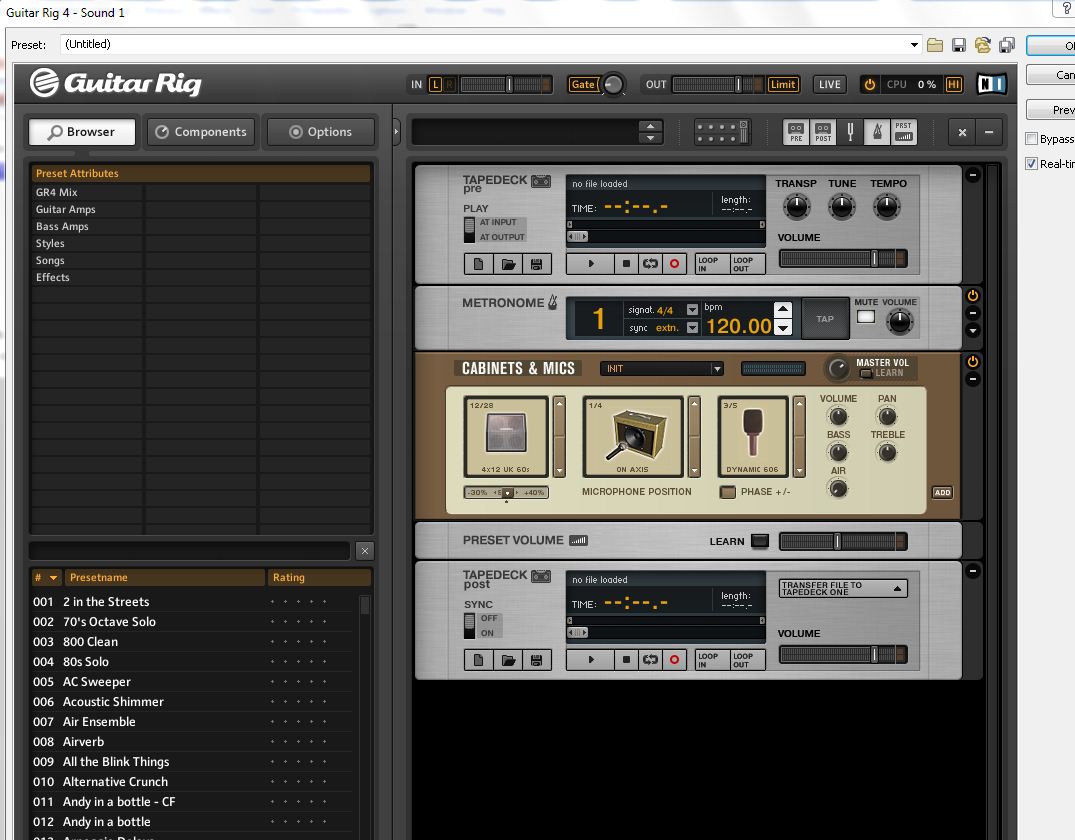This screenshot has width=1075, height=840.
Task: Switch to Options tab
Action: tap(321, 132)
